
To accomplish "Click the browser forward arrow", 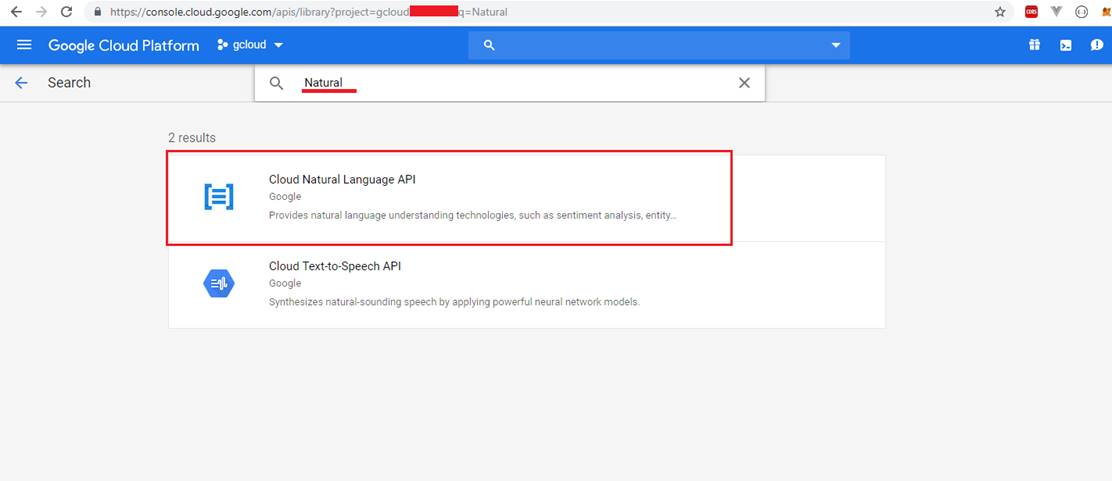I will tap(41, 12).
